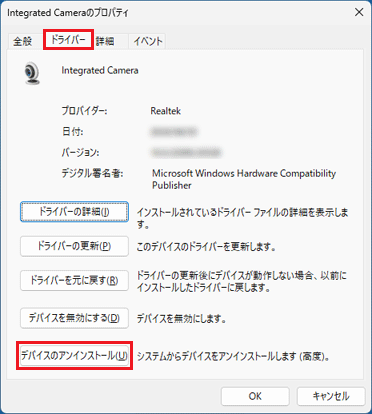Click the ドライバーの詳細(I) button
372x414 pixels.
[x=74, y=212]
